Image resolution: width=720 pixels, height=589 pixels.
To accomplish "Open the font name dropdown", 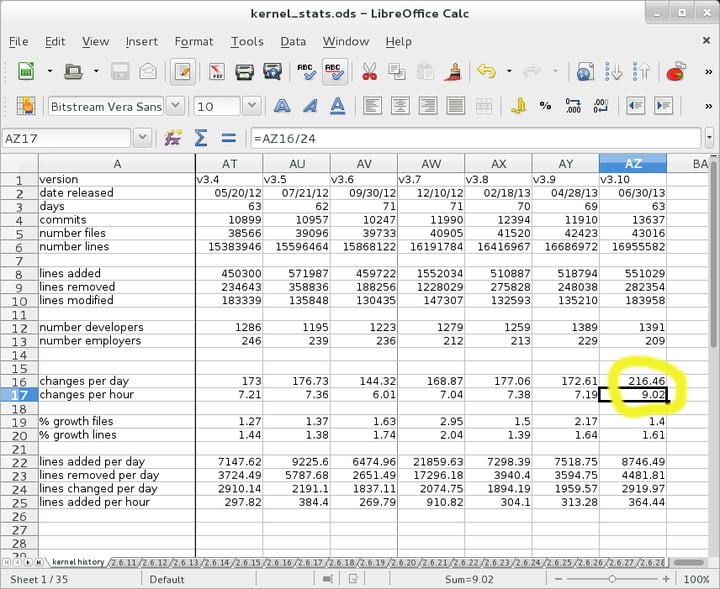I will (175, 106).
